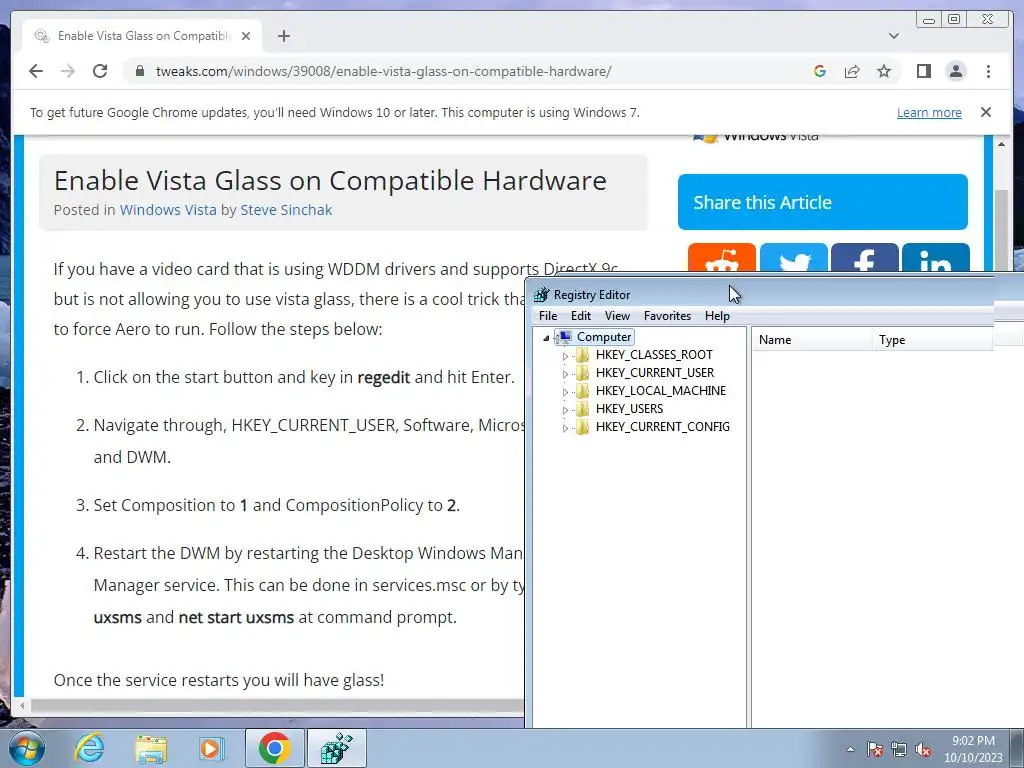Dismiss the Chrome updates notification bar
The width and height of the screenshot is (1024, 768).
click(x=985, y=112)
